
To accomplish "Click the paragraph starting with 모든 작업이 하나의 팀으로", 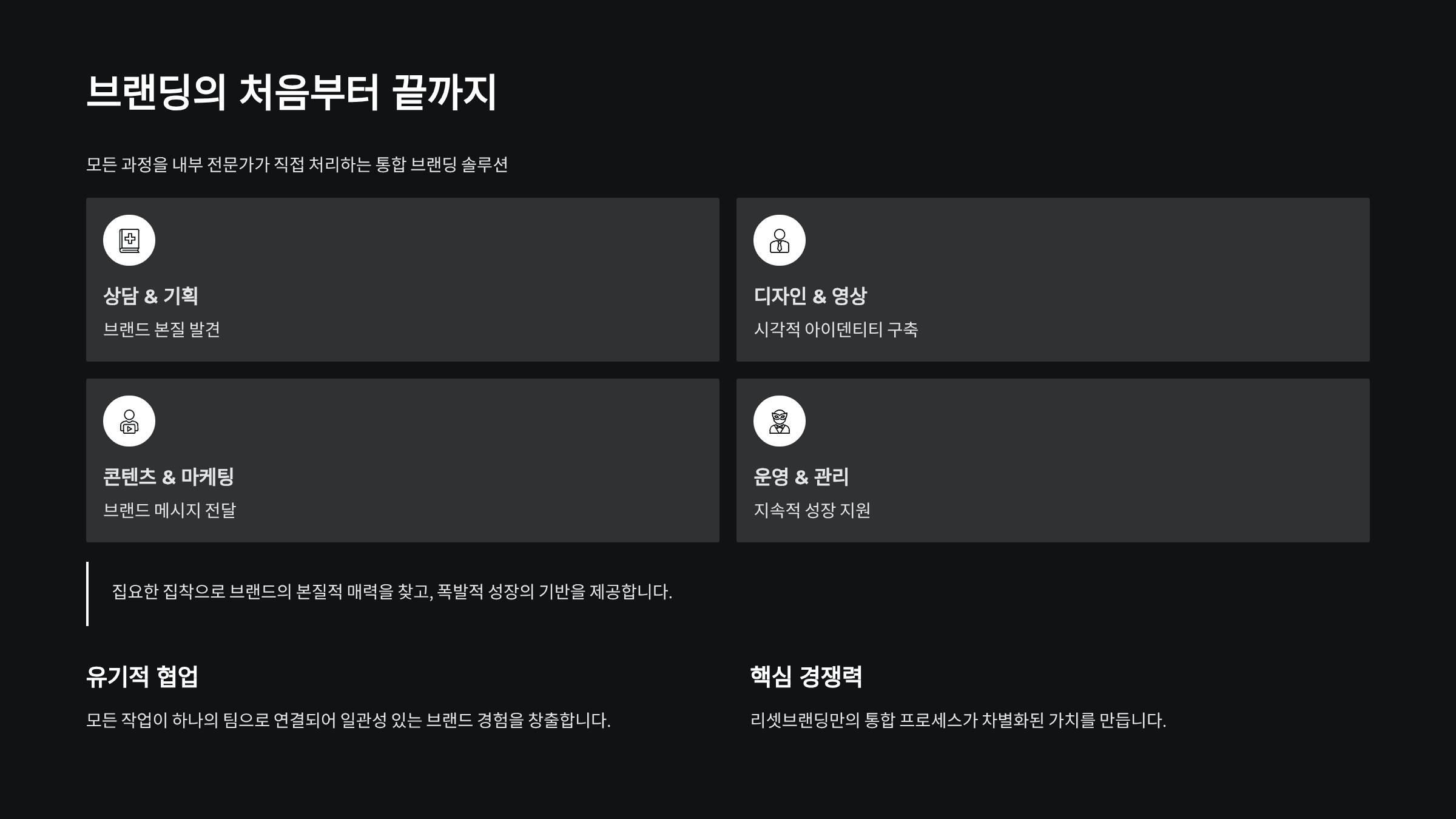I will point(348,720).
